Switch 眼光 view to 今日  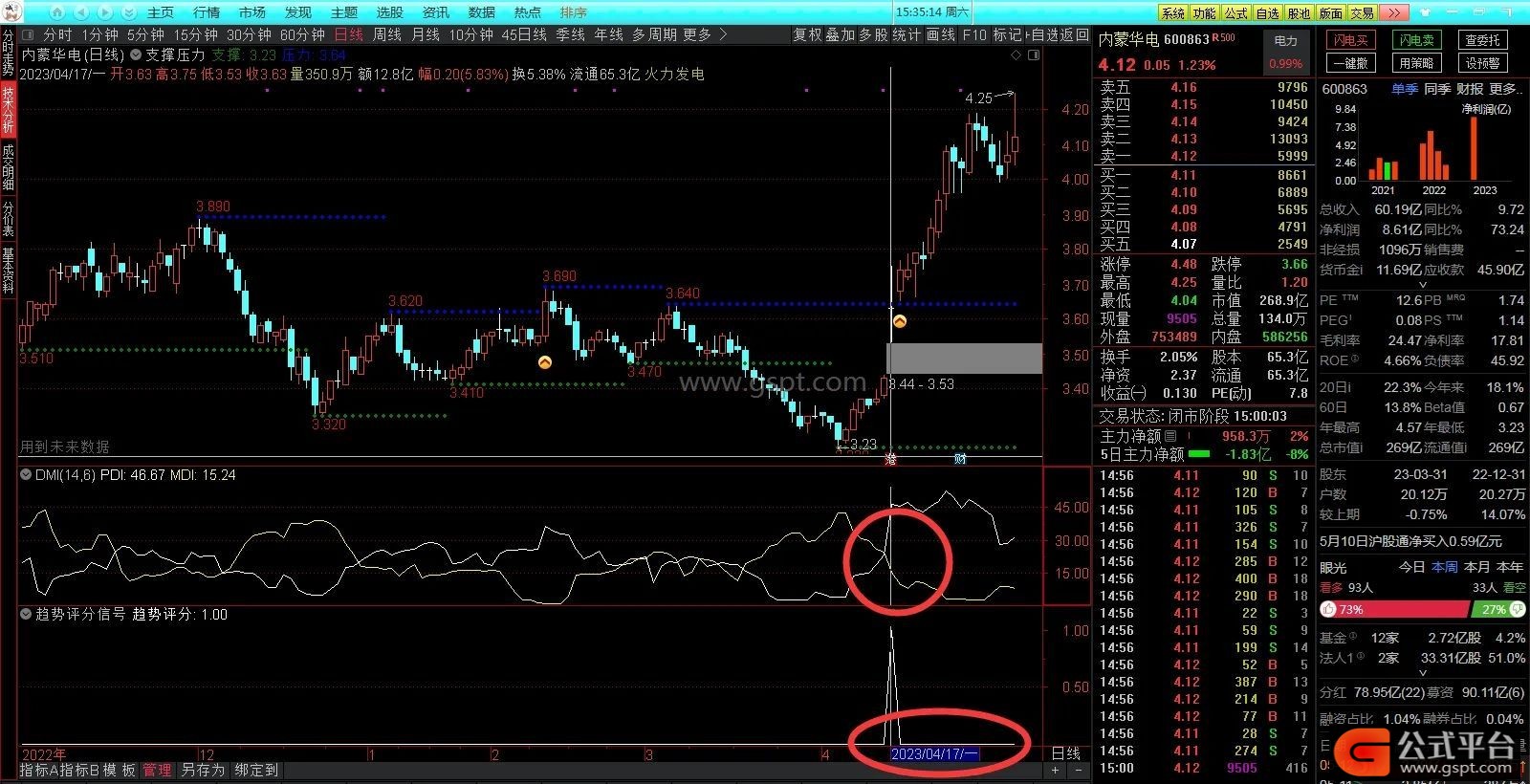click(x=1411, y=567)
